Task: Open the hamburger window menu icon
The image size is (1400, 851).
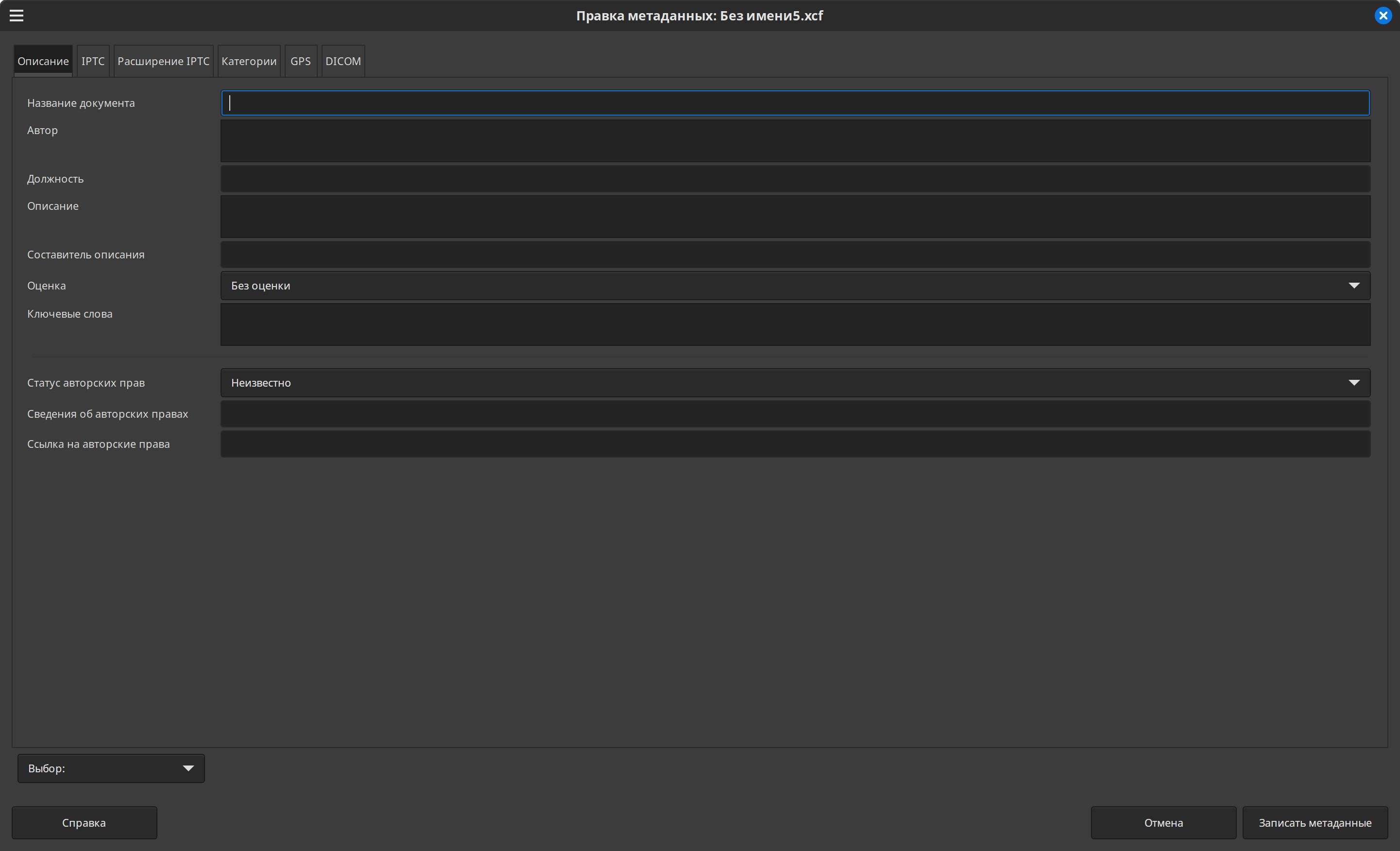Action: [x=17, y=16]
